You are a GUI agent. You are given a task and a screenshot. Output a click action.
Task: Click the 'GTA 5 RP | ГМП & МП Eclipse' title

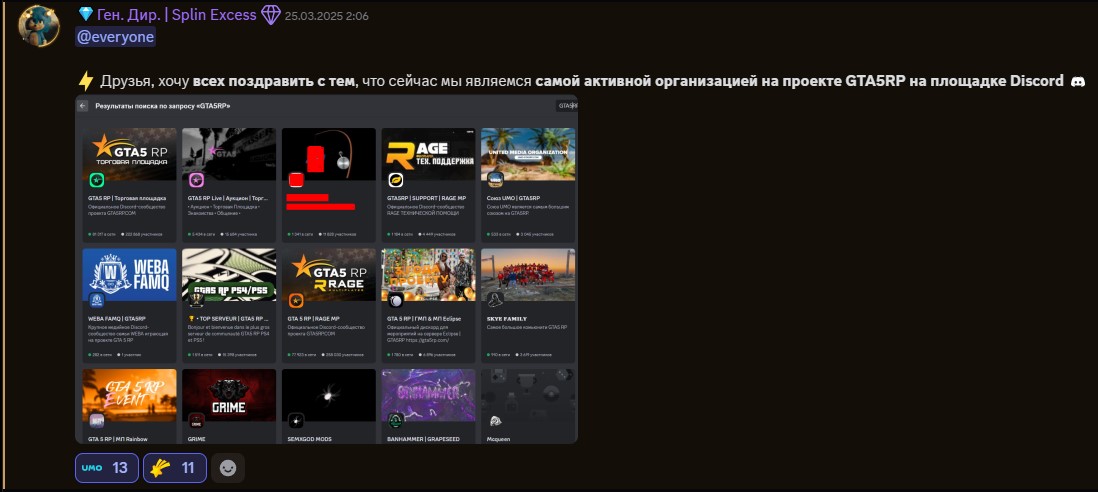coord(424,319)
